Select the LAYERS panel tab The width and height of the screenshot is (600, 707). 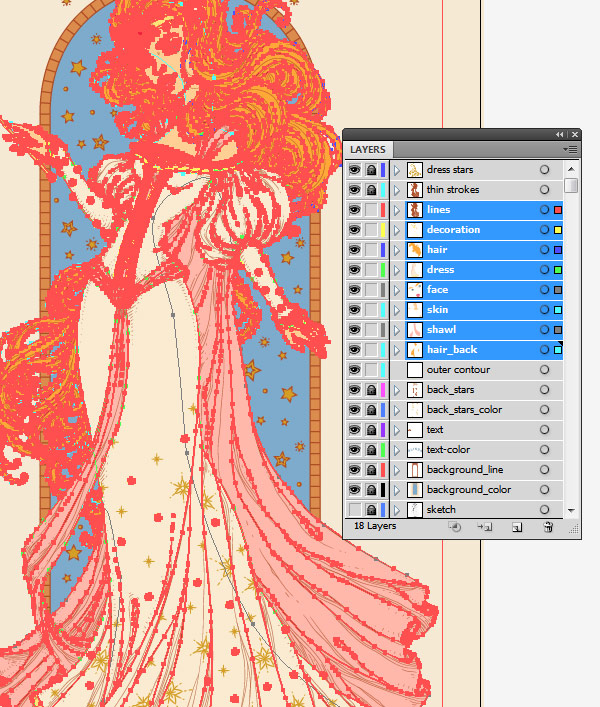[368, 150]
